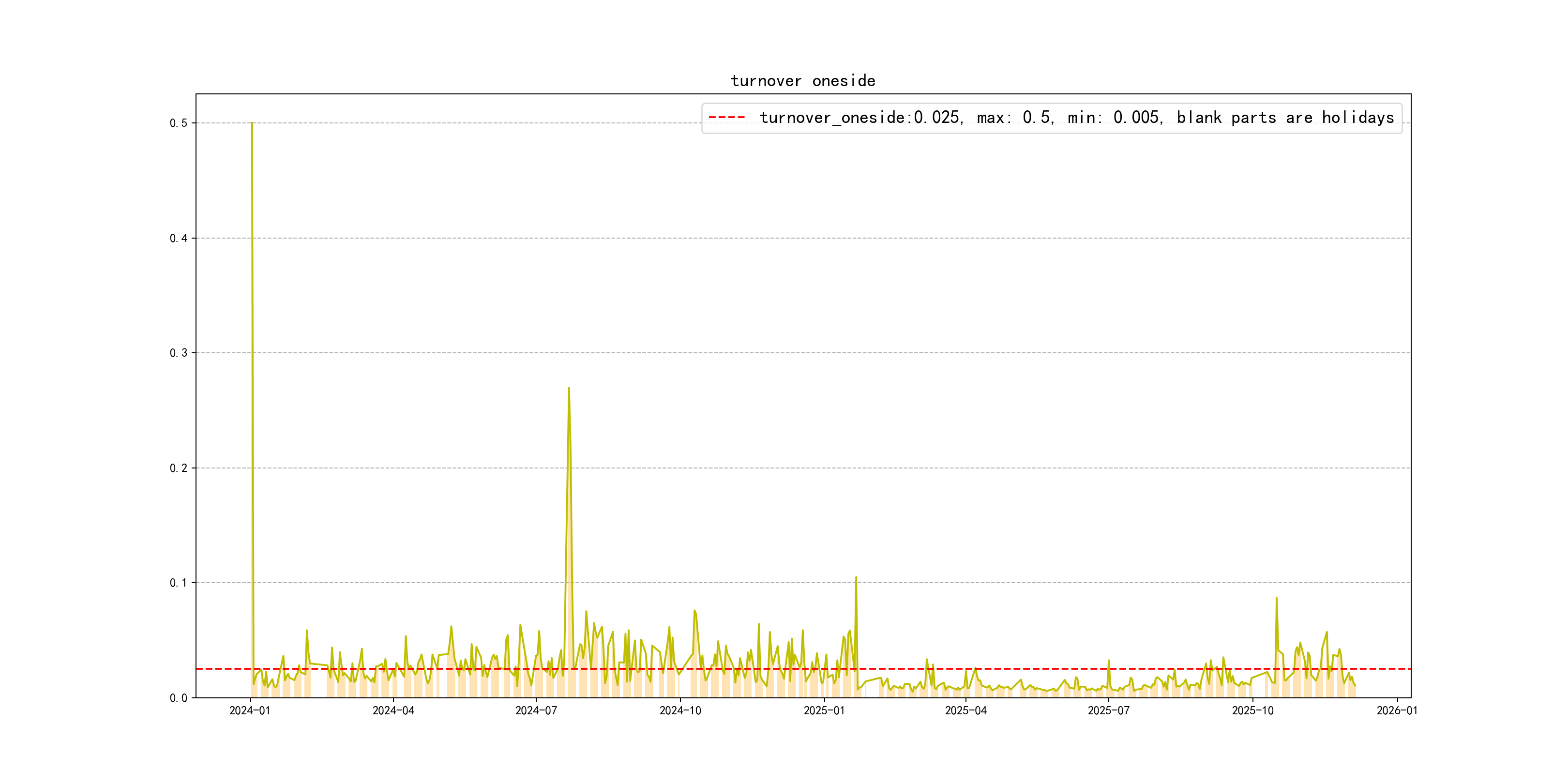
Task: Click the 0.5 y-axis tick label
Action: 179,123
